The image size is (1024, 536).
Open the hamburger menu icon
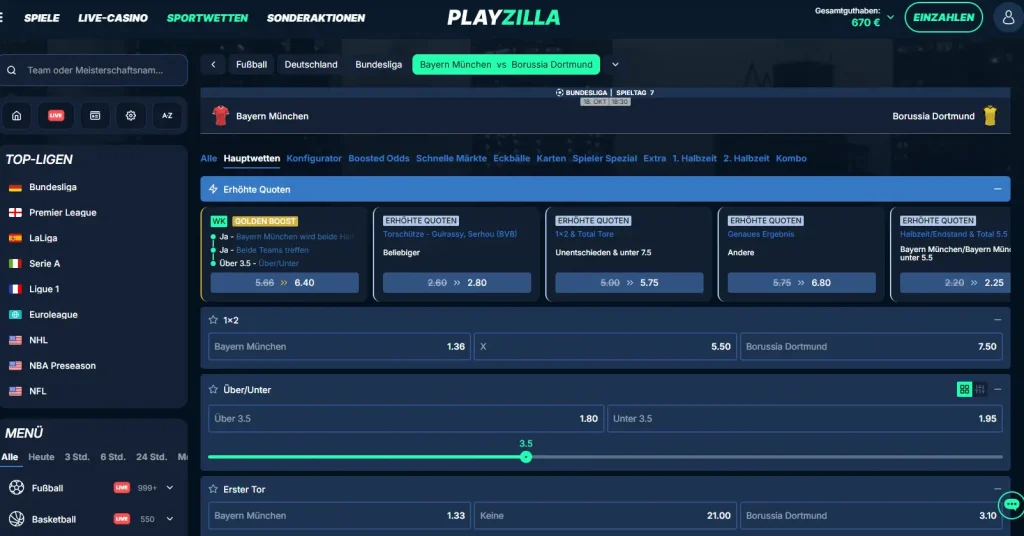(x=2, y=18)
